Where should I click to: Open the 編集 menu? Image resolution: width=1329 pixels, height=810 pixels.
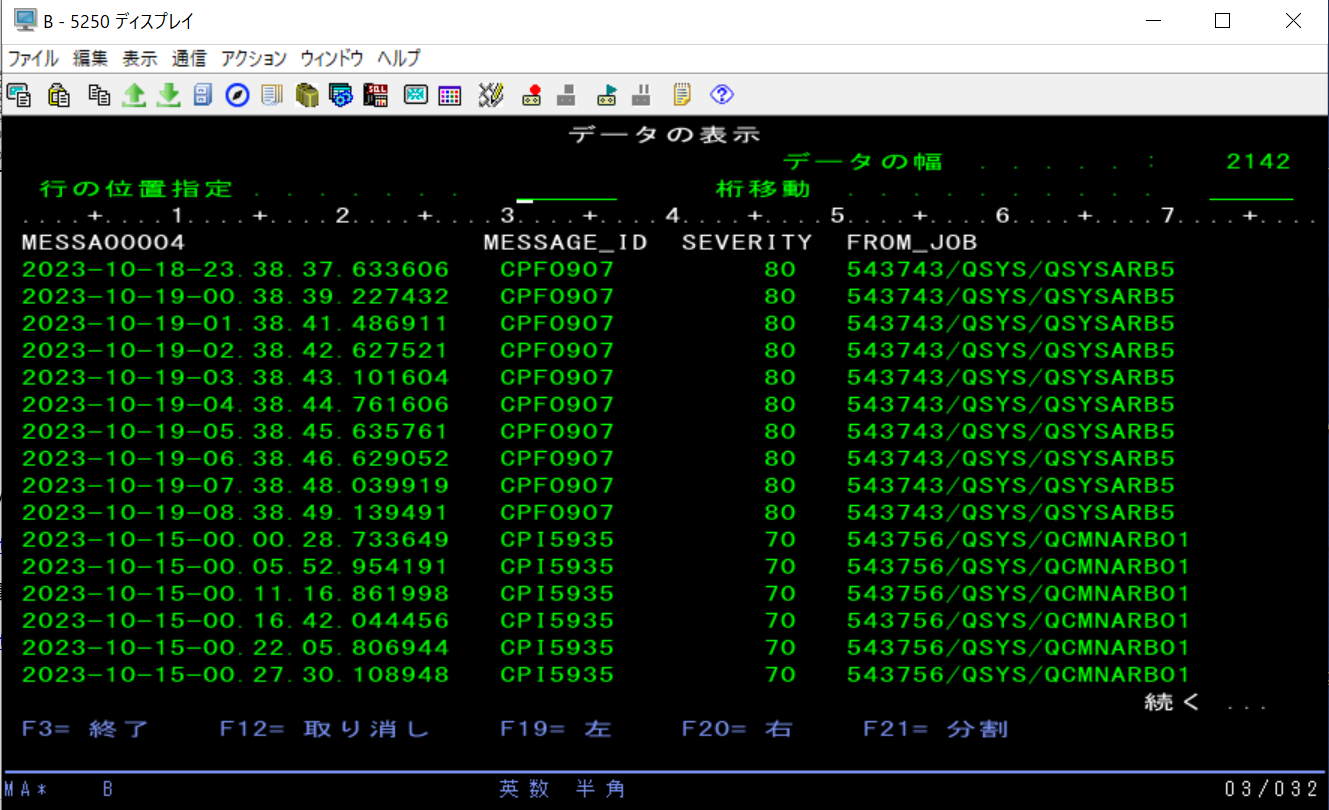pyautogui.click(x=90, y=58)
